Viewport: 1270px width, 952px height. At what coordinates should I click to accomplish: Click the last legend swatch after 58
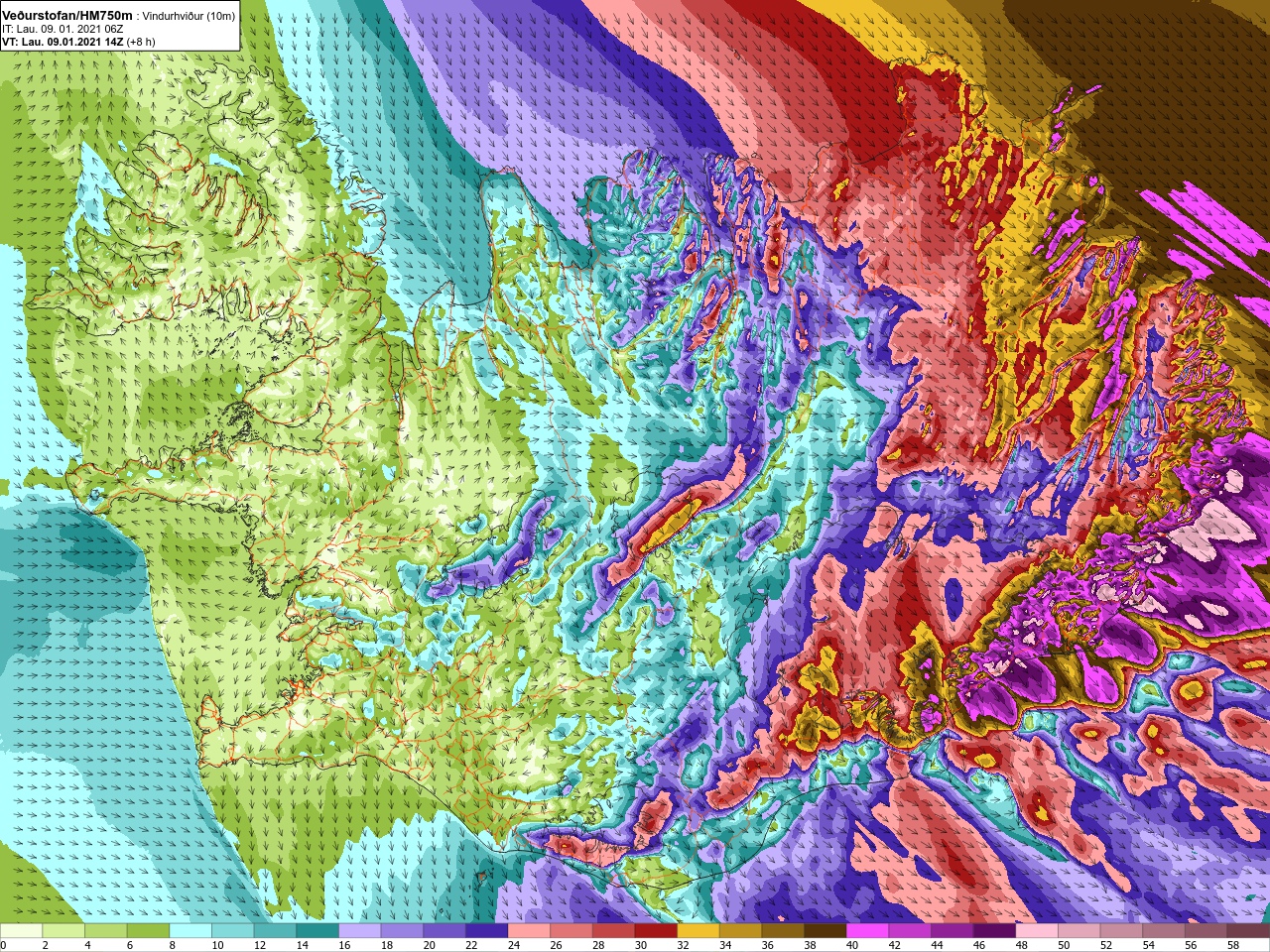(x=1249, y=932)
